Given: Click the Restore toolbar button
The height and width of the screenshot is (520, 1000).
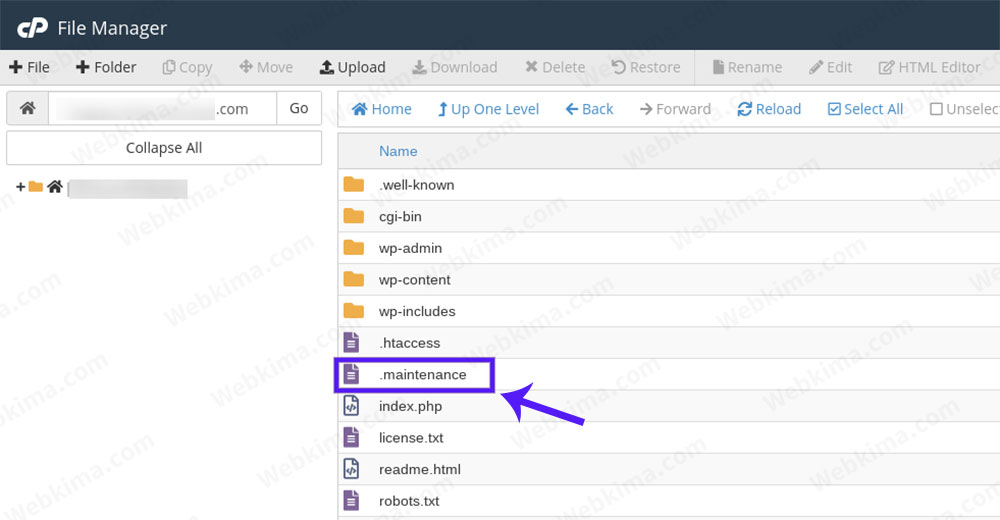Looking at the screenshot, I should (x=645, y=67).
